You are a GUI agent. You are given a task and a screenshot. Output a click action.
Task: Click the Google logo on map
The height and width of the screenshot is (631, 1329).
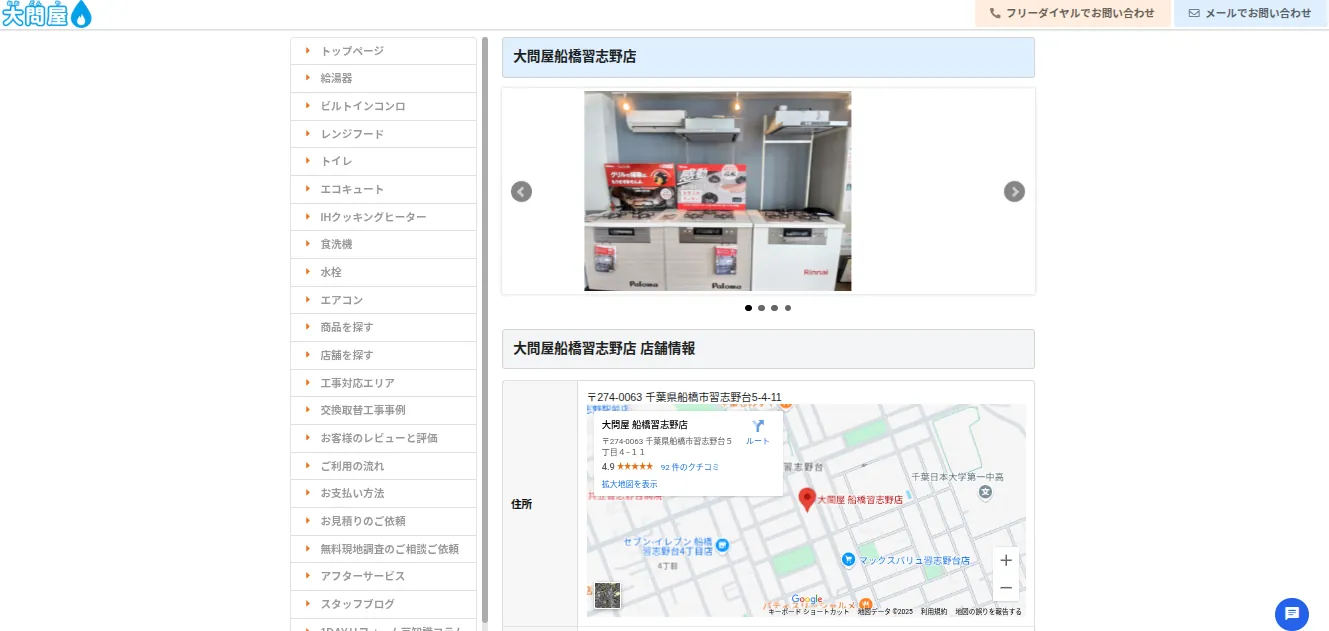[806, 599]
